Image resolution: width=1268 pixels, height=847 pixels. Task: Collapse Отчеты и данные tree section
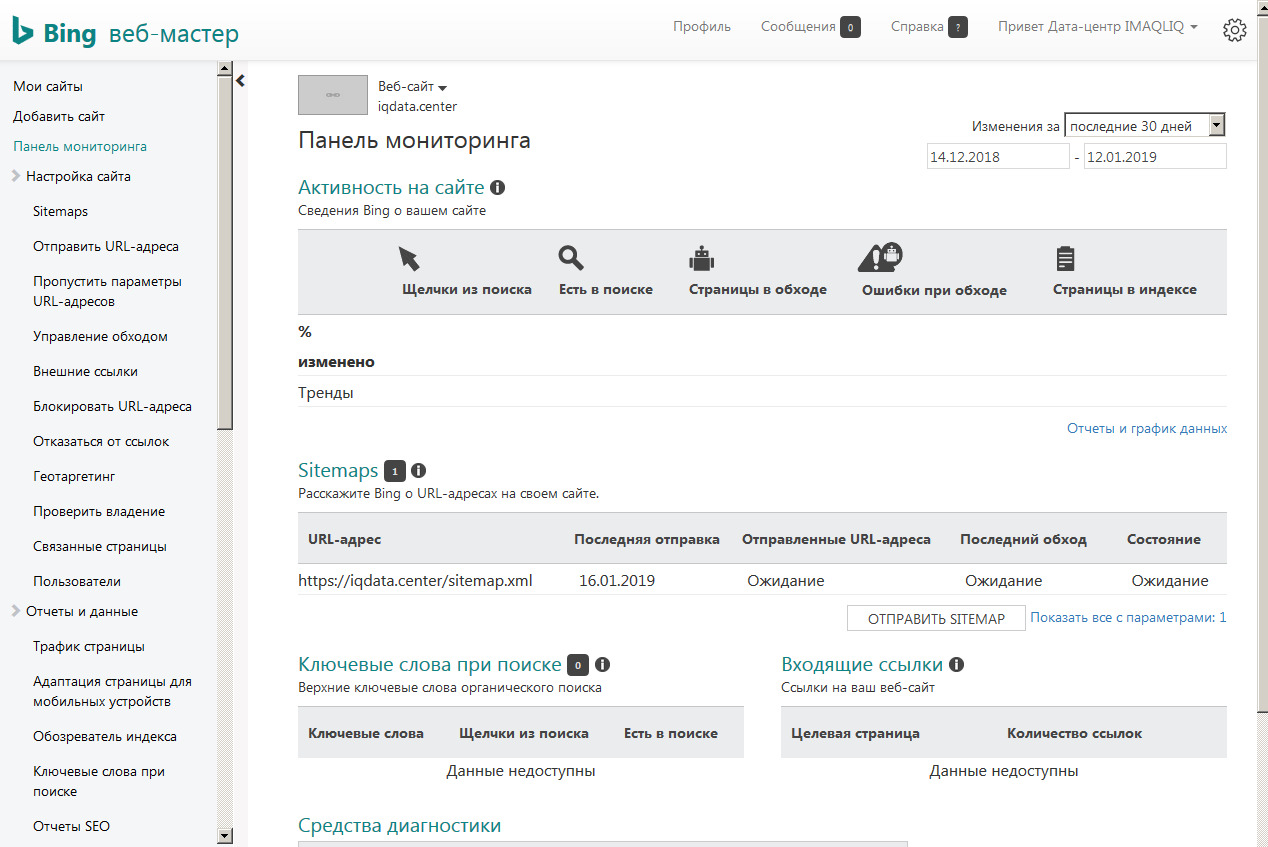(x=16, y=611)
